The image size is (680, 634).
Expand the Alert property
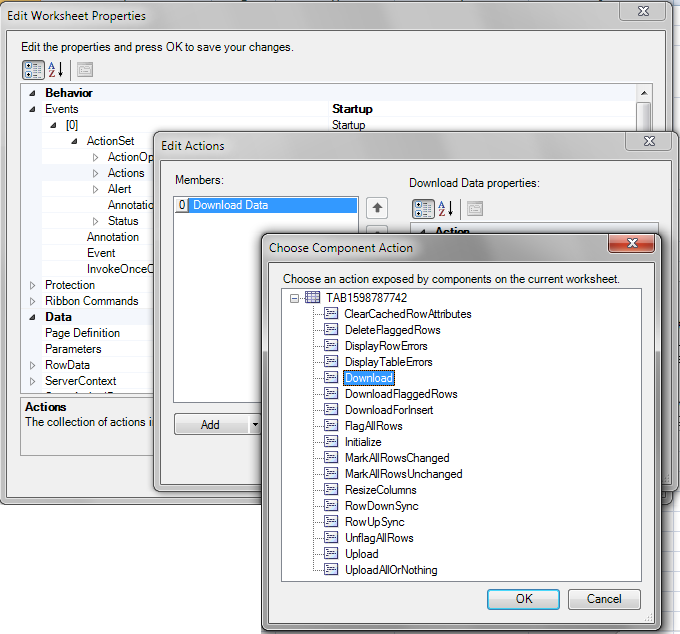point(95,190)
